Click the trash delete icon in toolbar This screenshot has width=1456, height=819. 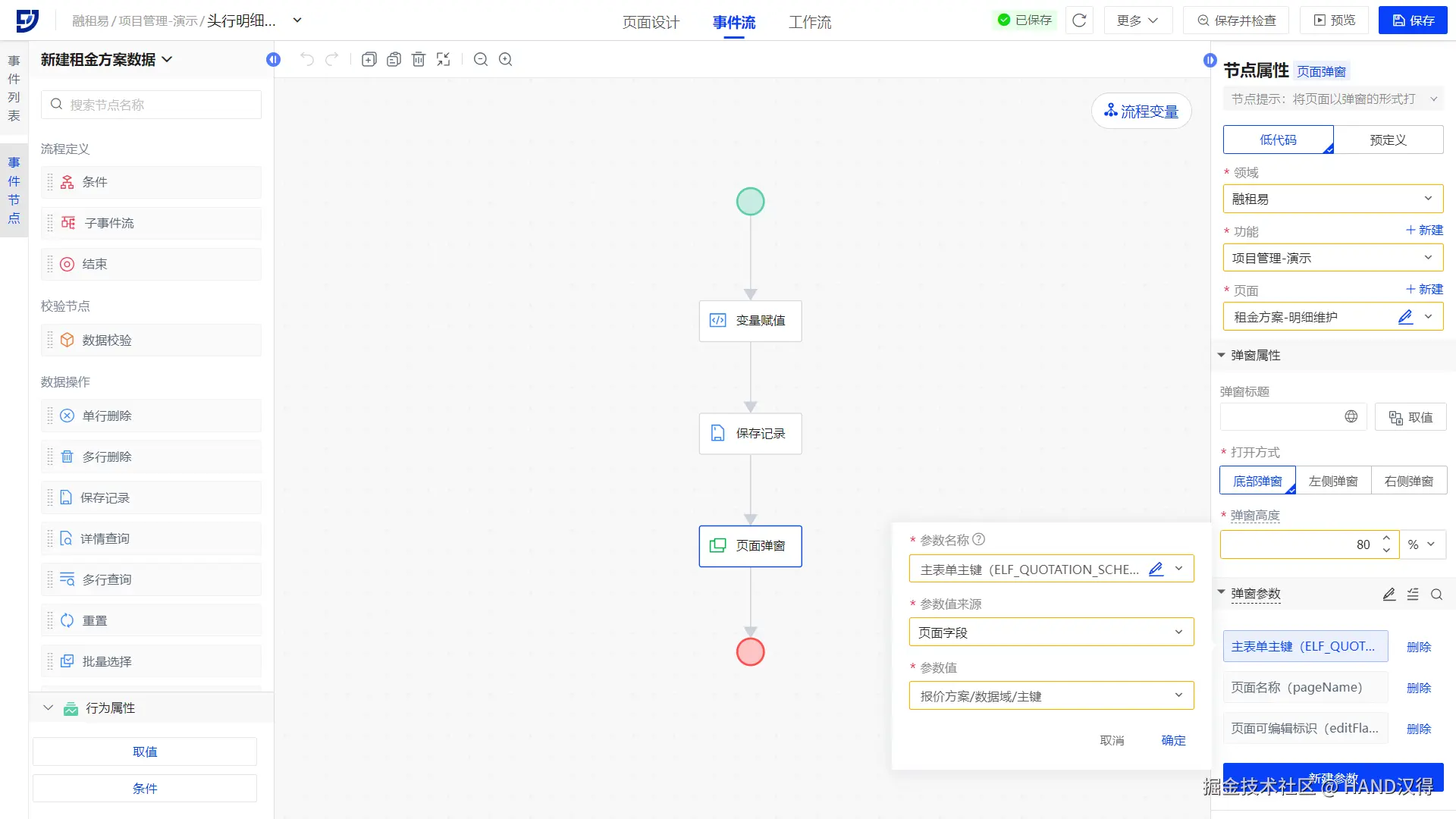click(x=419, y=59)
